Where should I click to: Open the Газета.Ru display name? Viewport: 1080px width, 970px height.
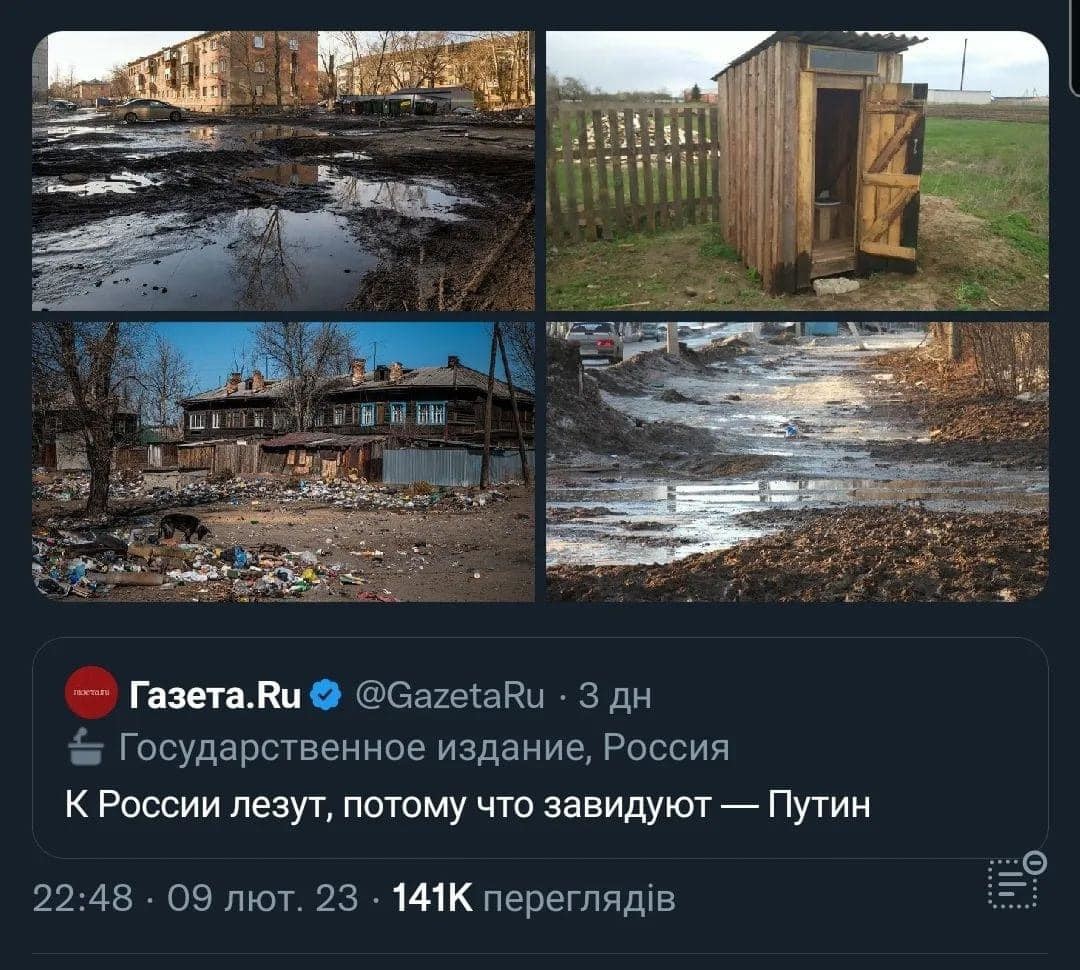[216, 695]
